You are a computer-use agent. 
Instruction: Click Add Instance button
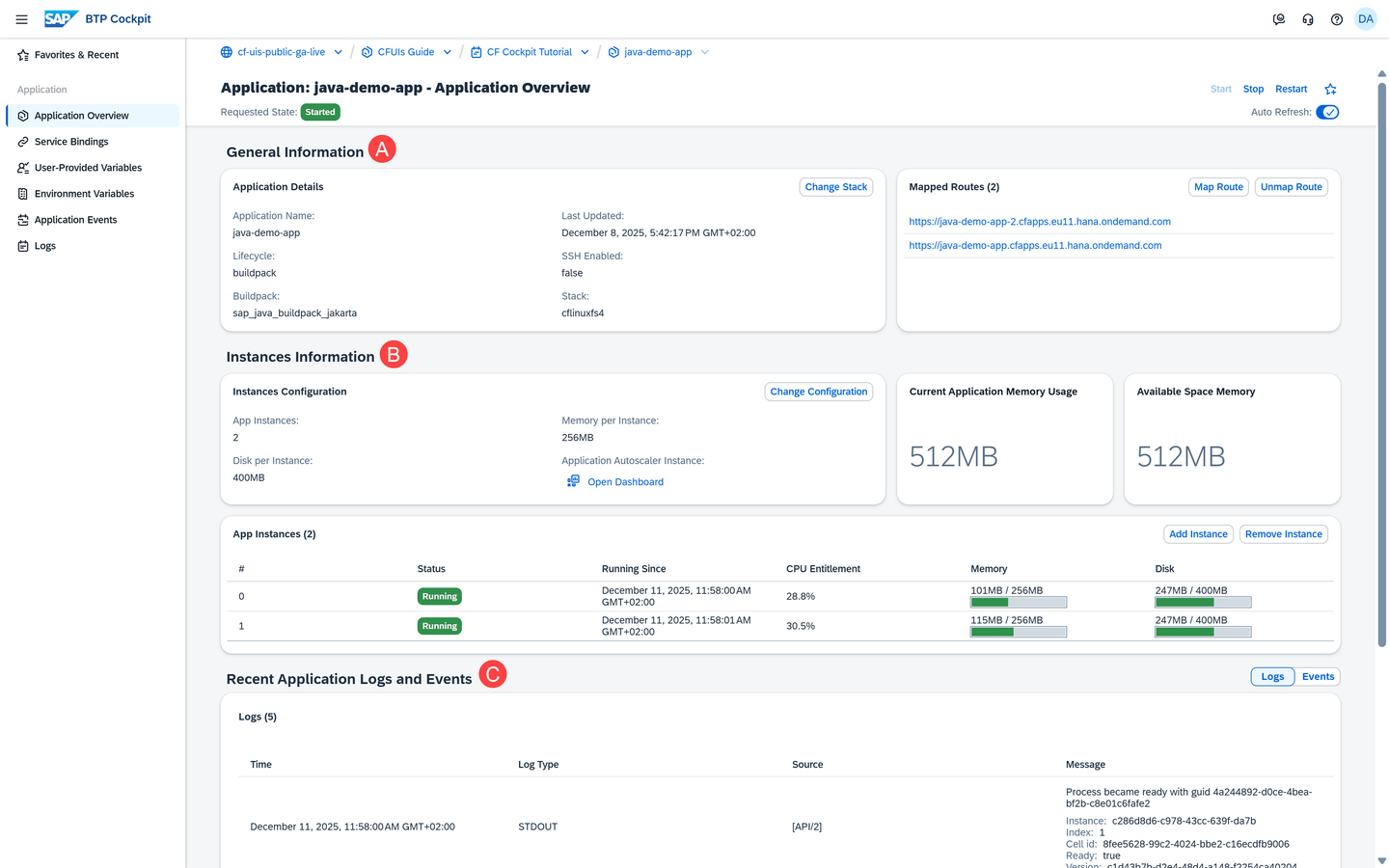1198,534
